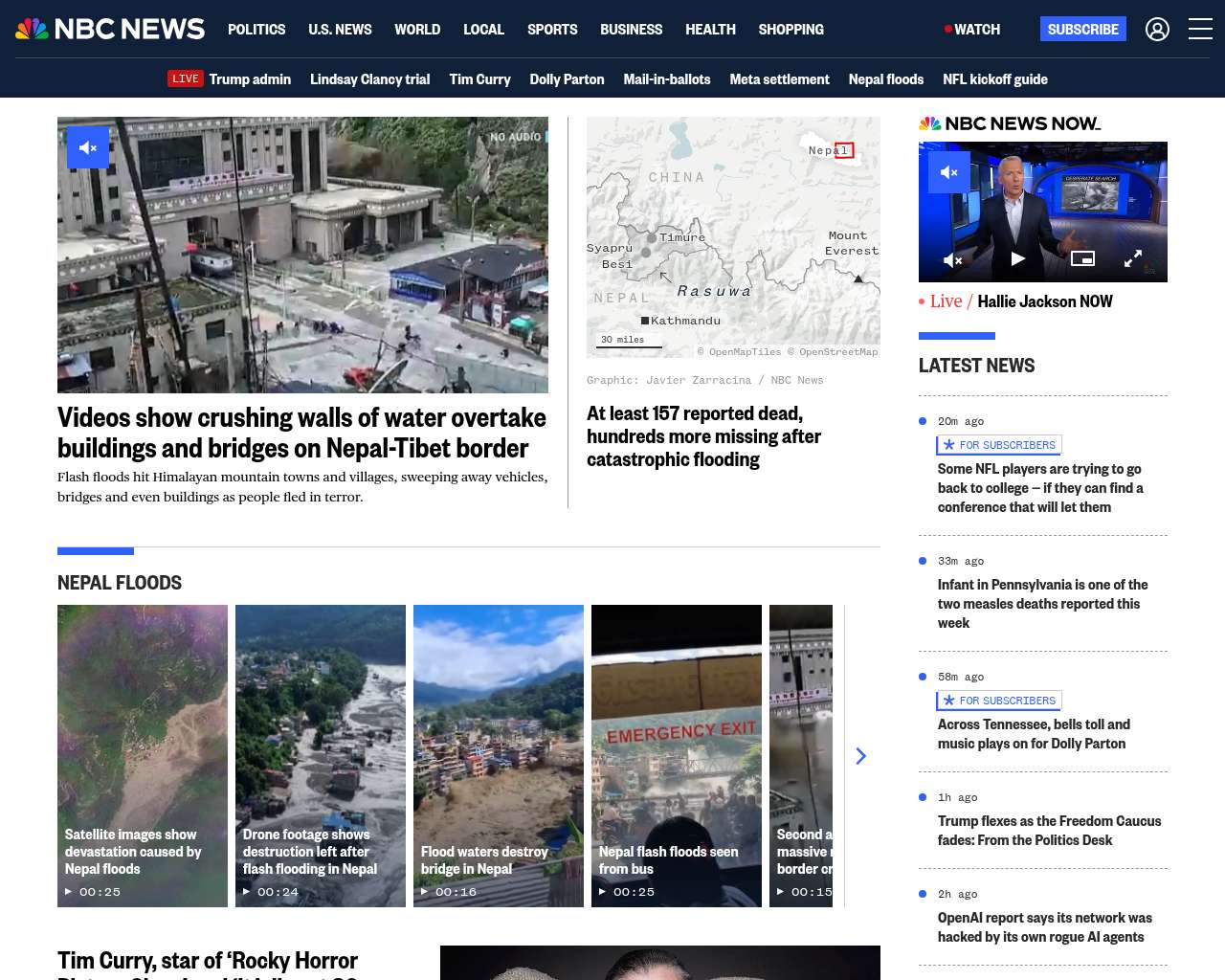Show next Nepal Floods carousel videos
This screenshot has width=1225, height=980.
860,756
